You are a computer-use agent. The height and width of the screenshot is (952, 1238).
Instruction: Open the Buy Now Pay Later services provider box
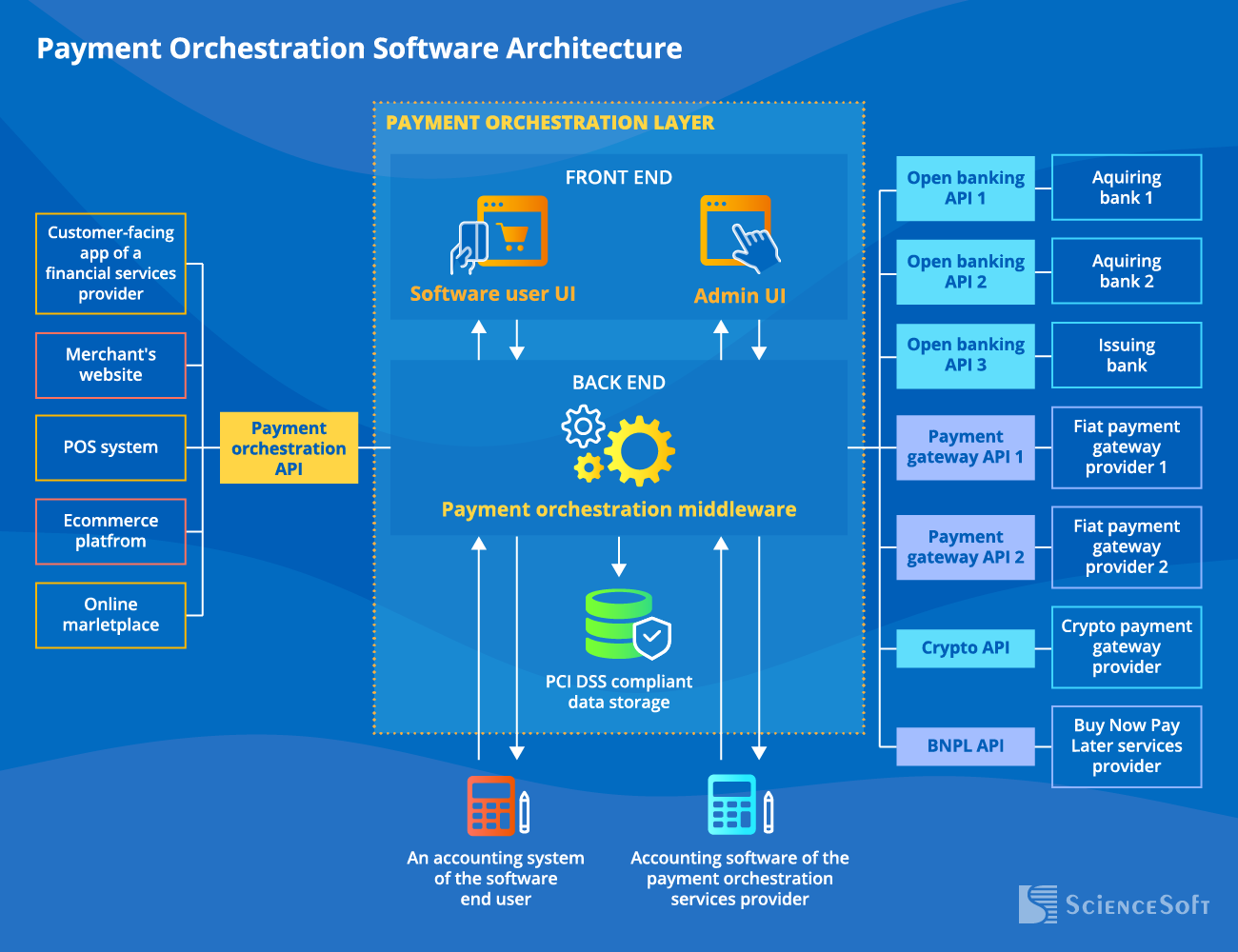(1127, 746)
